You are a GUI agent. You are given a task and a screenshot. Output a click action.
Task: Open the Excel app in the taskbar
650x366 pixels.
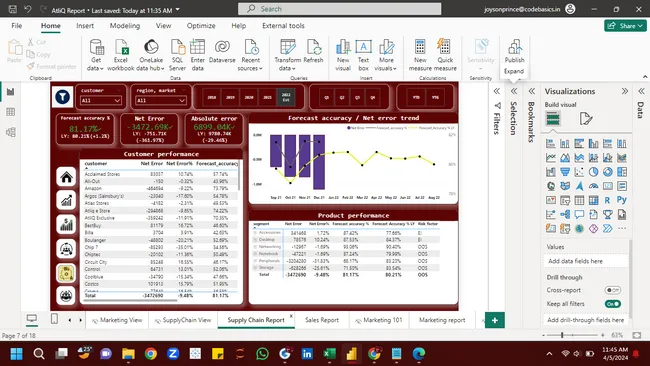(330, 354)
